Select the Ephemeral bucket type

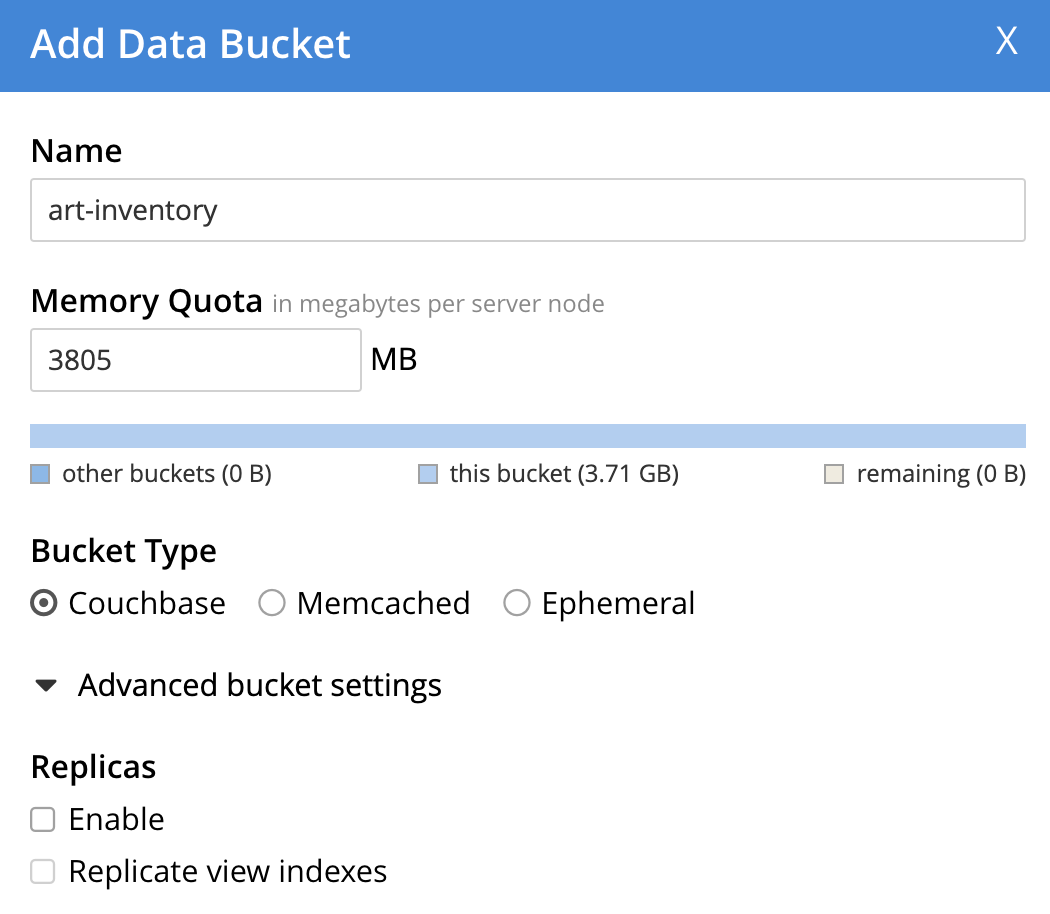(x=517, y=603)
